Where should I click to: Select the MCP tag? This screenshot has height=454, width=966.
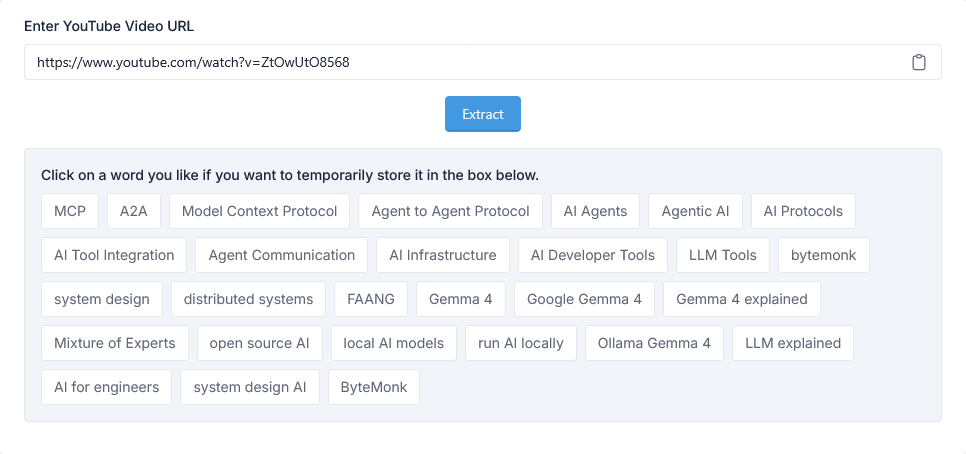[70, 211]
